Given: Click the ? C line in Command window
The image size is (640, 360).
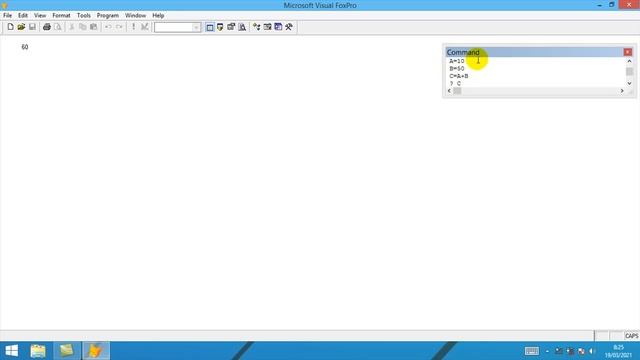Looking at the screenshot, I should (455, 83).
